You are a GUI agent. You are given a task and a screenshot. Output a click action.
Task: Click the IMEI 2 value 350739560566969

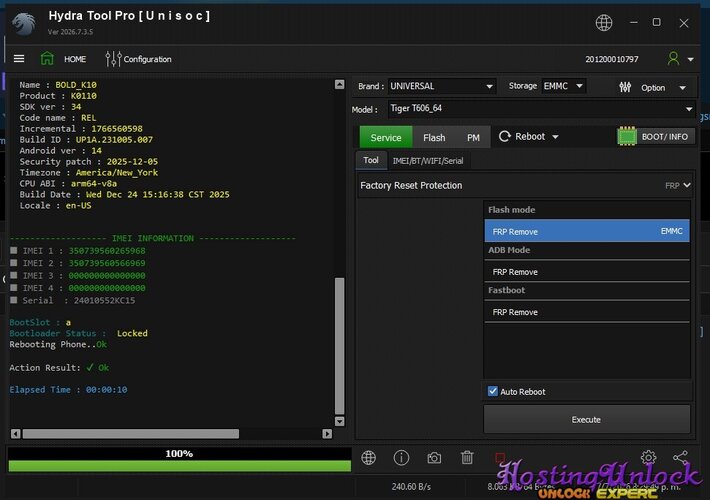pyautogui.click(x=107, y=263)
